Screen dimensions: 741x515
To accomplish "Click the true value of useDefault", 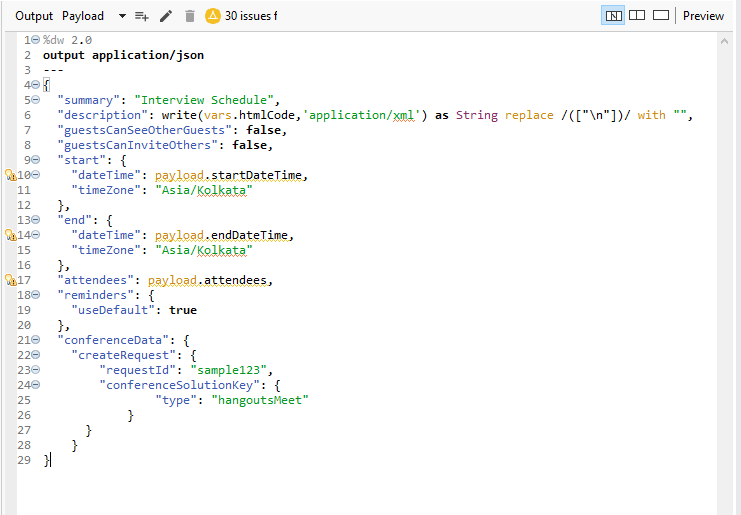I will pyautogui.click(x=183, y=310).
